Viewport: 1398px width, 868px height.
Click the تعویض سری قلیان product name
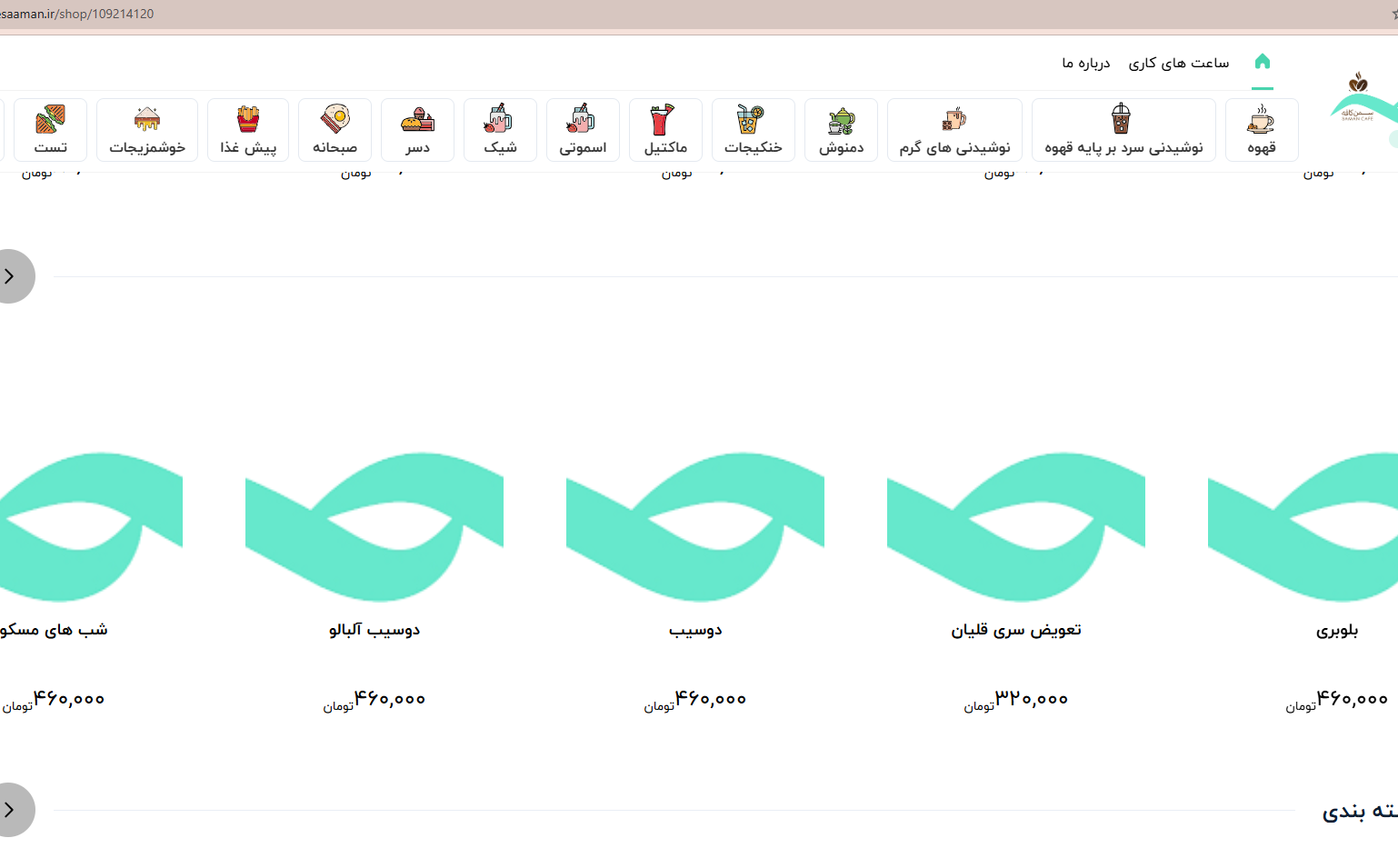[1016, 630]
